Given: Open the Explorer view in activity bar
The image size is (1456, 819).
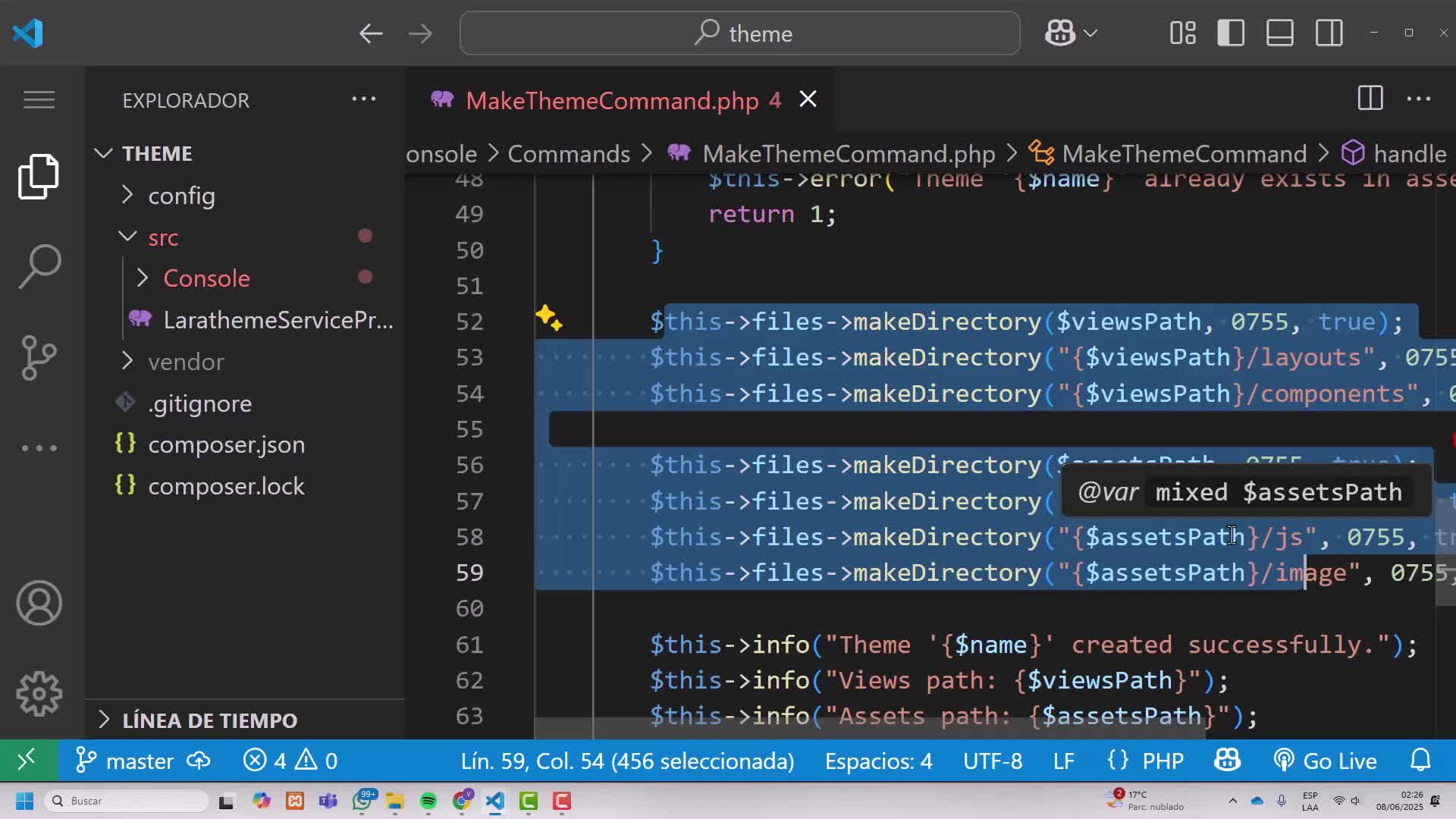Looking at the screenshot, I should coord(39,177).
